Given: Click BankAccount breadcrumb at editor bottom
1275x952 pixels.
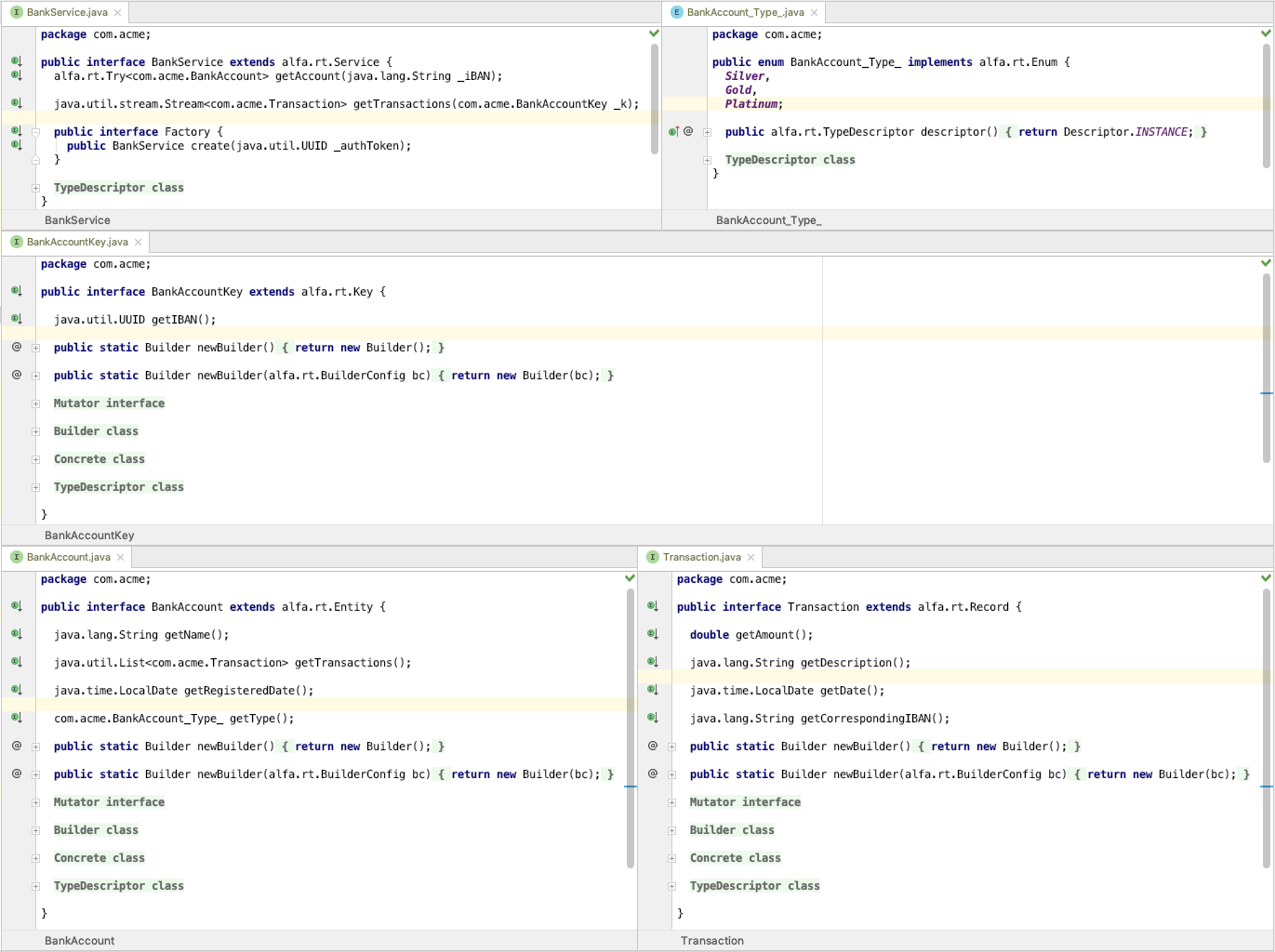Looking at the screenshot, I should [79, 941].
